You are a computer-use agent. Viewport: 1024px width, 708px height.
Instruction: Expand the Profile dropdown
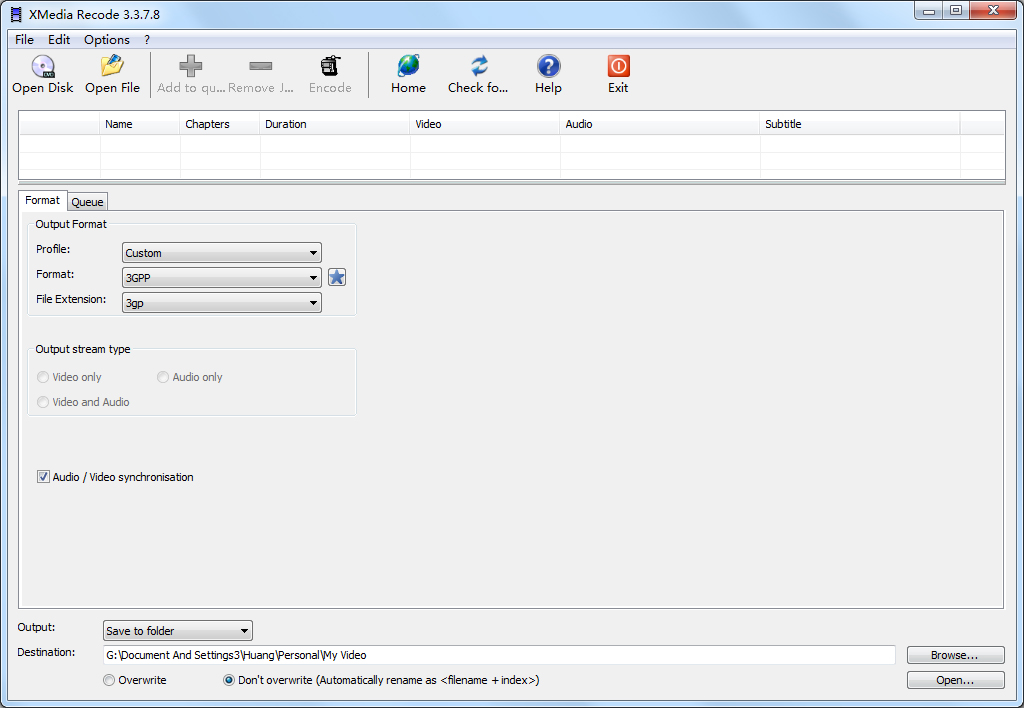221,253
